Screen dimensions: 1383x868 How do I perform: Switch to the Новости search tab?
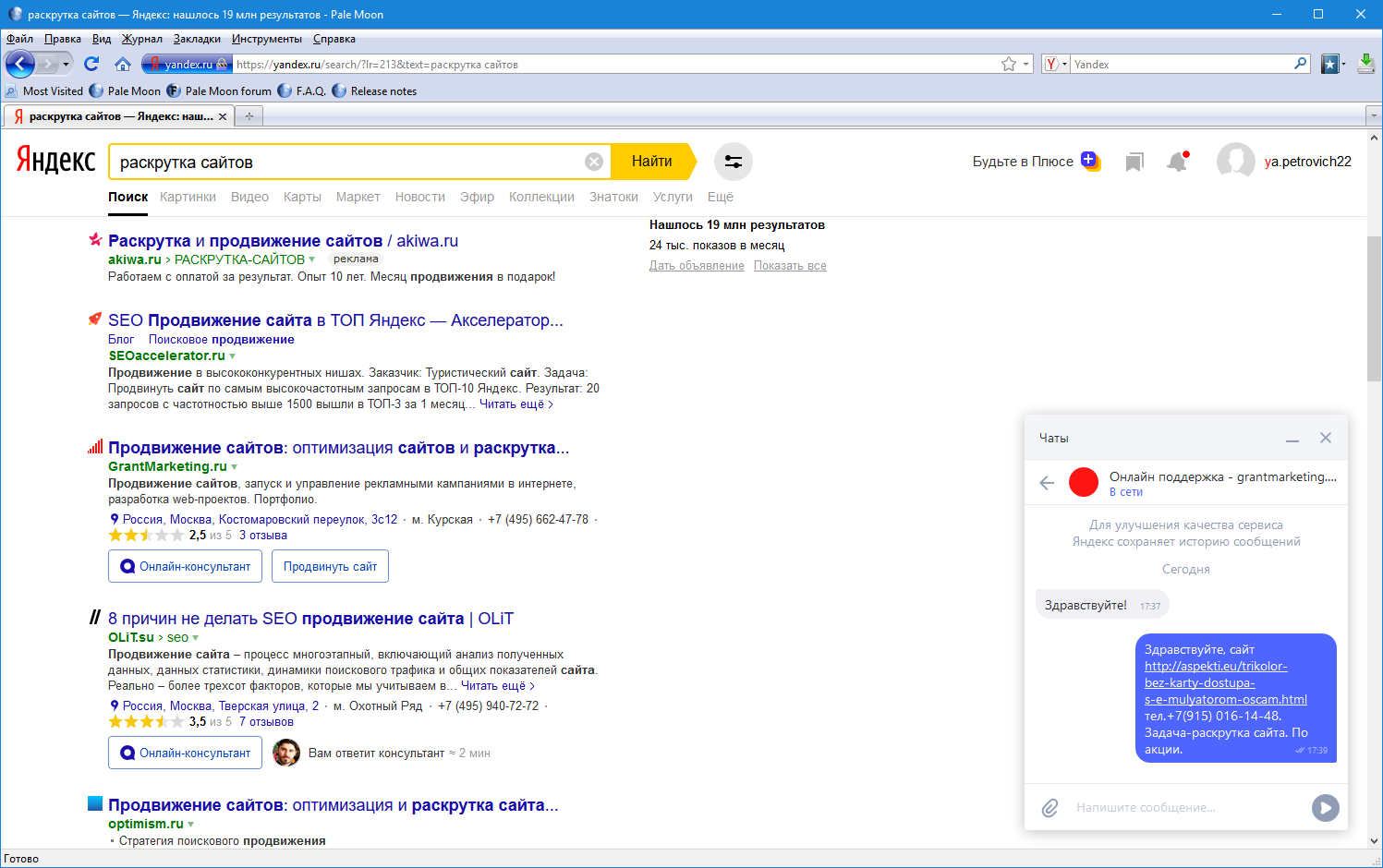[x=420, y=197]
